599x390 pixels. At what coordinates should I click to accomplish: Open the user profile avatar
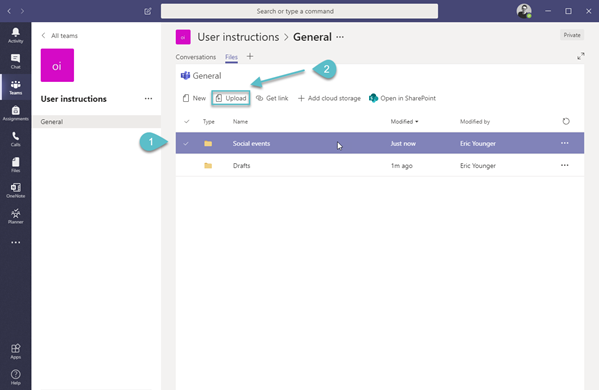coord(524,11)
